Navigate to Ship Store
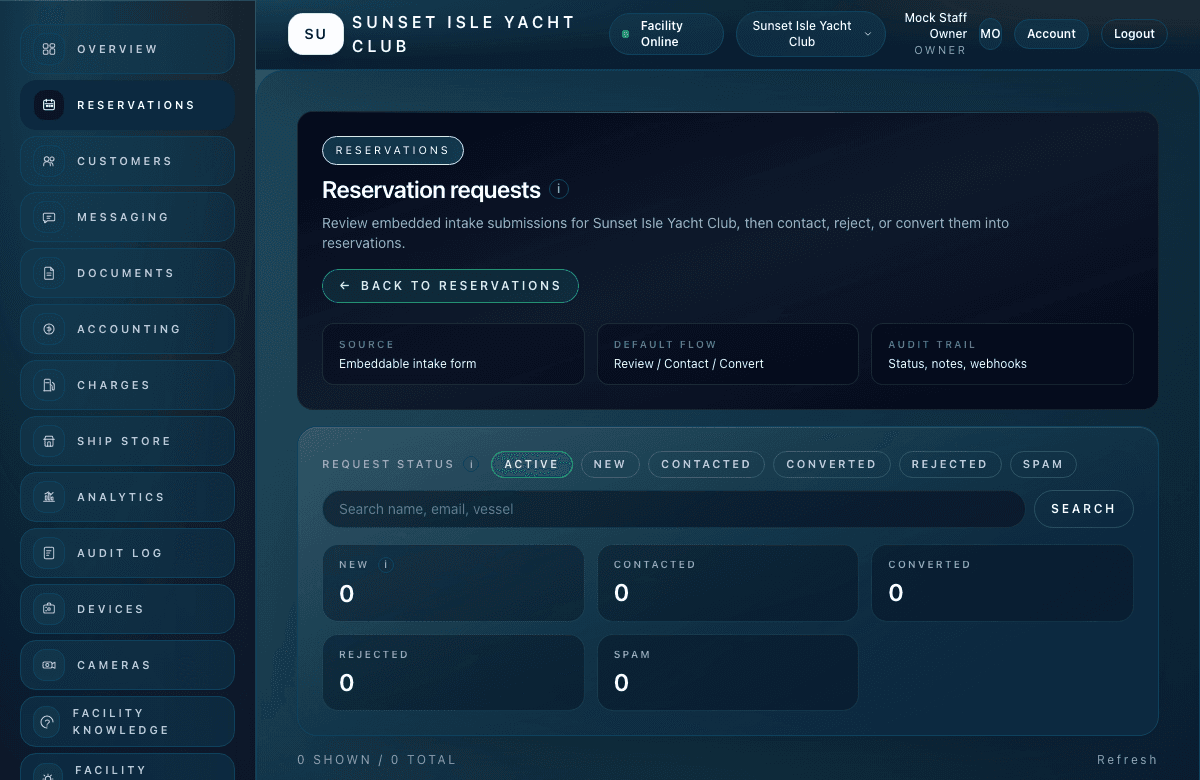The width and height of the screenshot is (1200, 780). [127, 441]
